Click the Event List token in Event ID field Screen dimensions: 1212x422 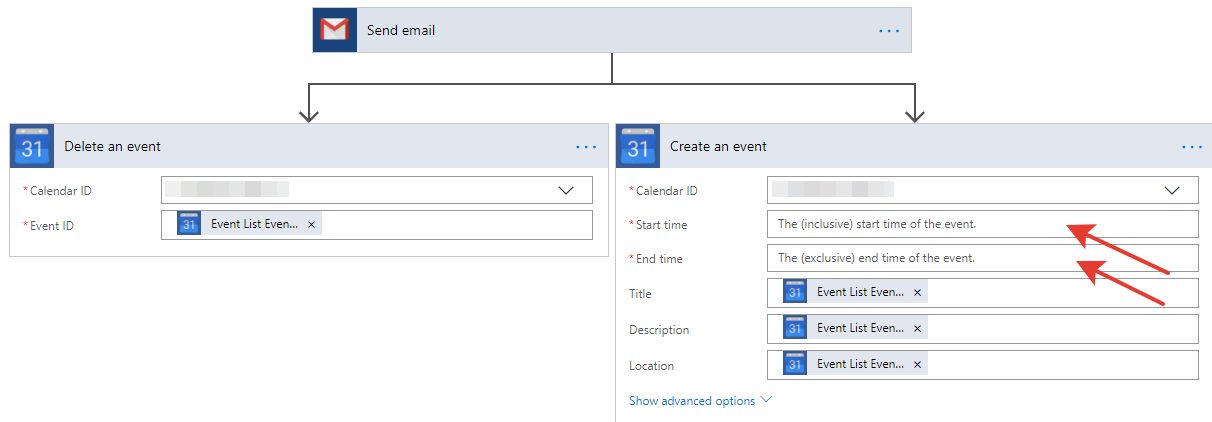[x=252, y=225]
